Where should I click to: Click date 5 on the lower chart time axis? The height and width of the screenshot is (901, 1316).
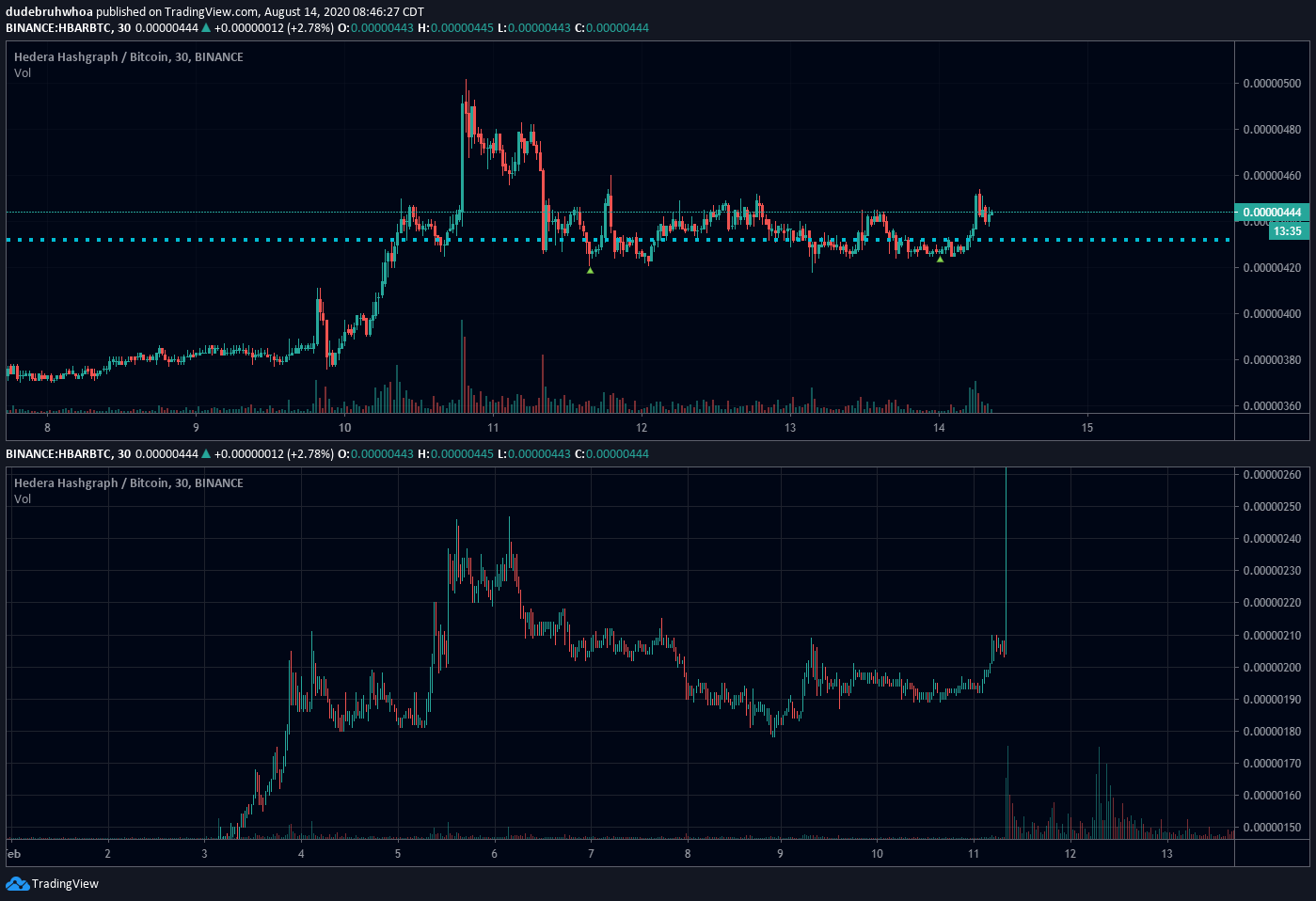(x=398, y=854)
